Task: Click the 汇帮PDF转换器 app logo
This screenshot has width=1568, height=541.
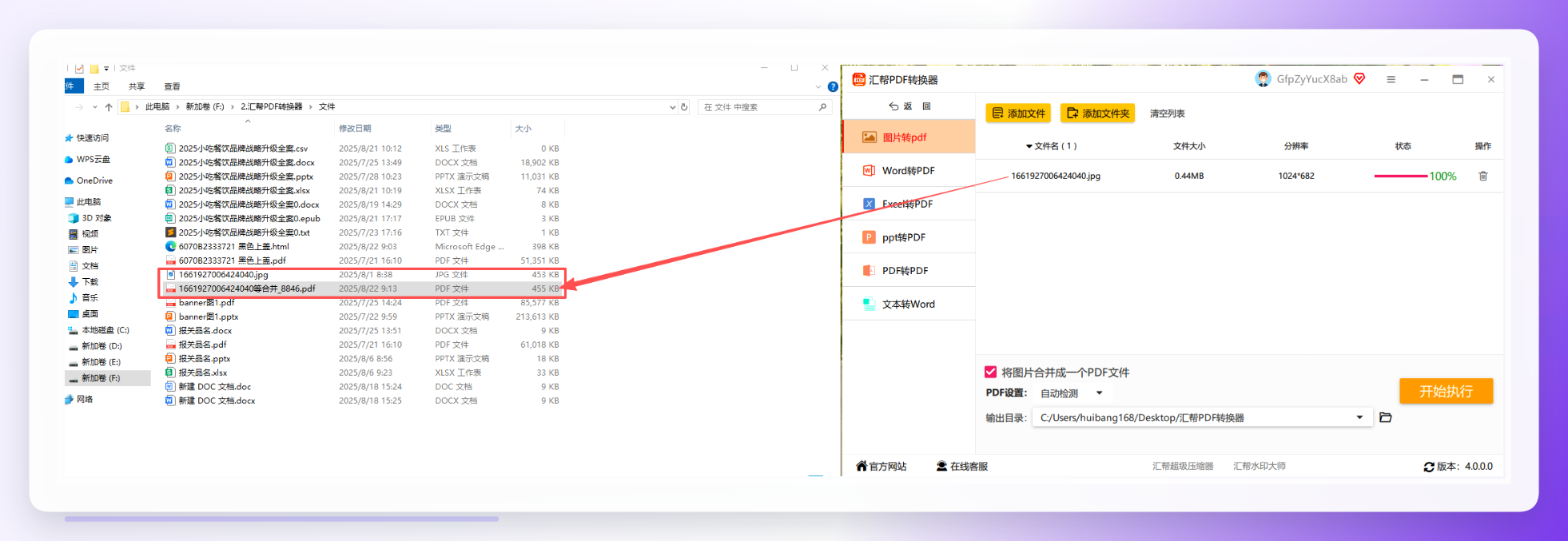Action: coord(859,79)
